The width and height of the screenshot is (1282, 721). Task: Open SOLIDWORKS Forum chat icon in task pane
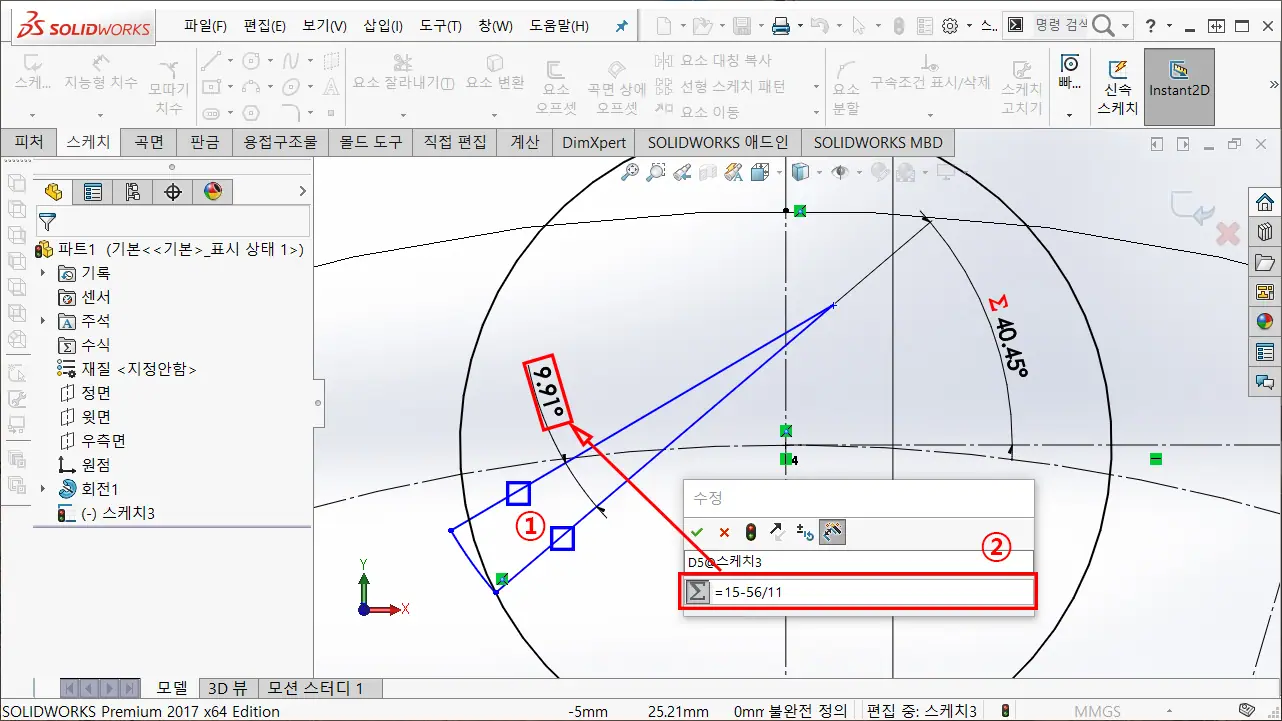(1265, 382)
